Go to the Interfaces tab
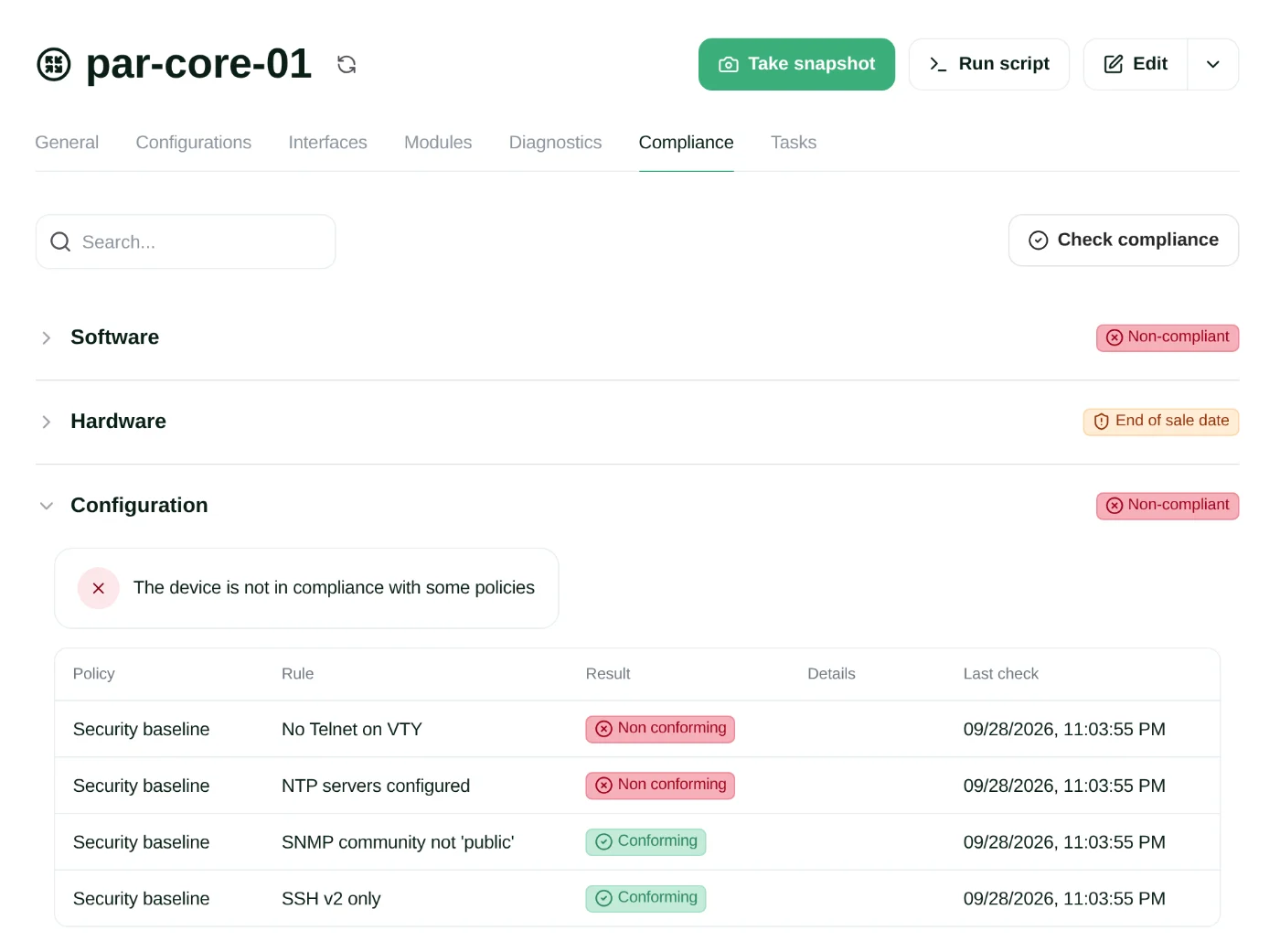This screenshot has width=1280, height=952. (327, 143)
